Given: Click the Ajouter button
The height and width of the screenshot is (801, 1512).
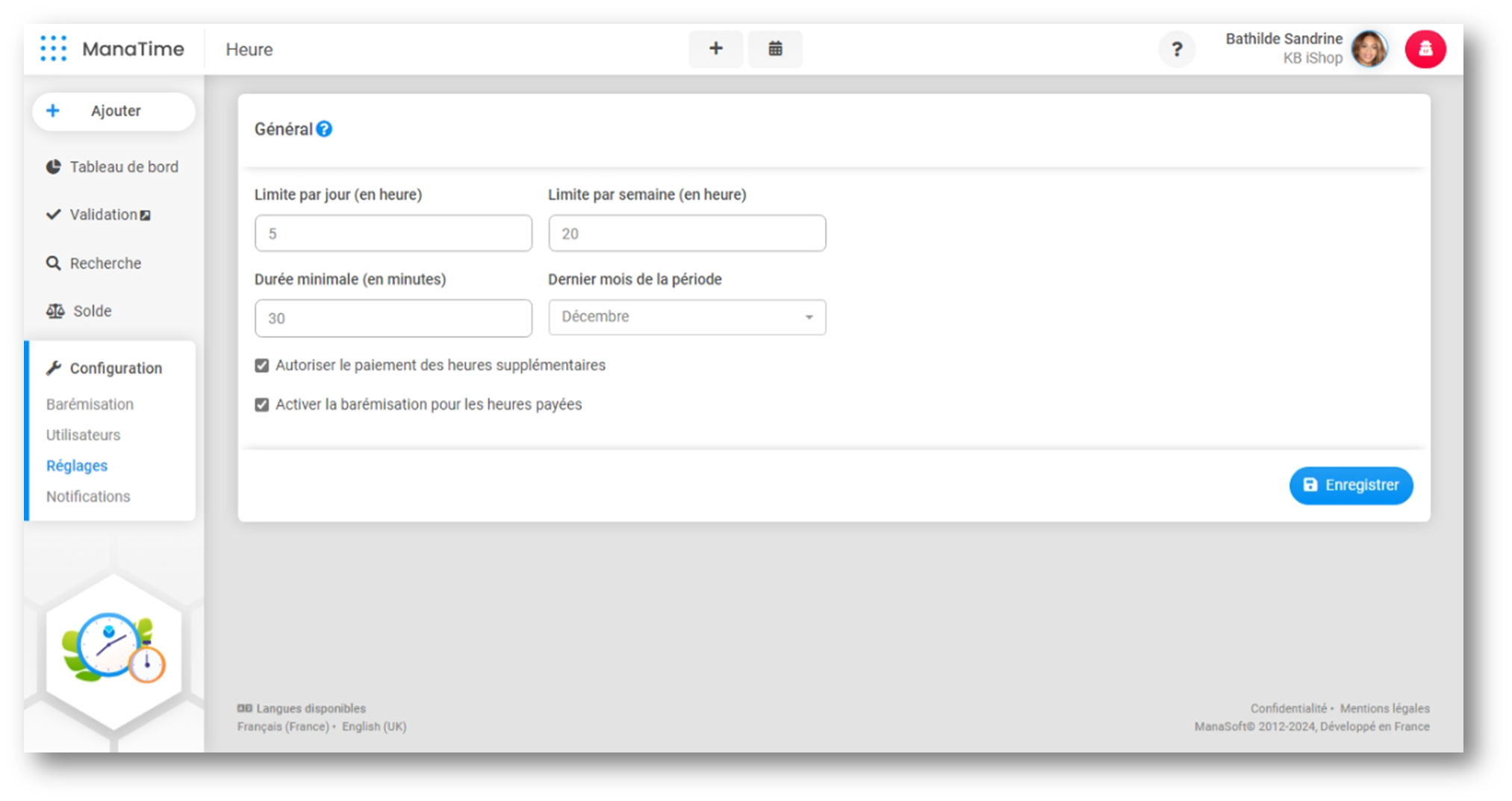Looking at the screenshot, I should coord(113,111).
